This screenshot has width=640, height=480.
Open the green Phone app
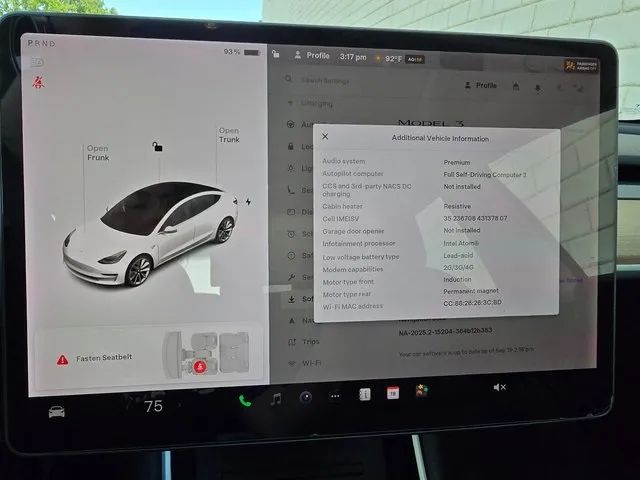[x=245, y=400]
